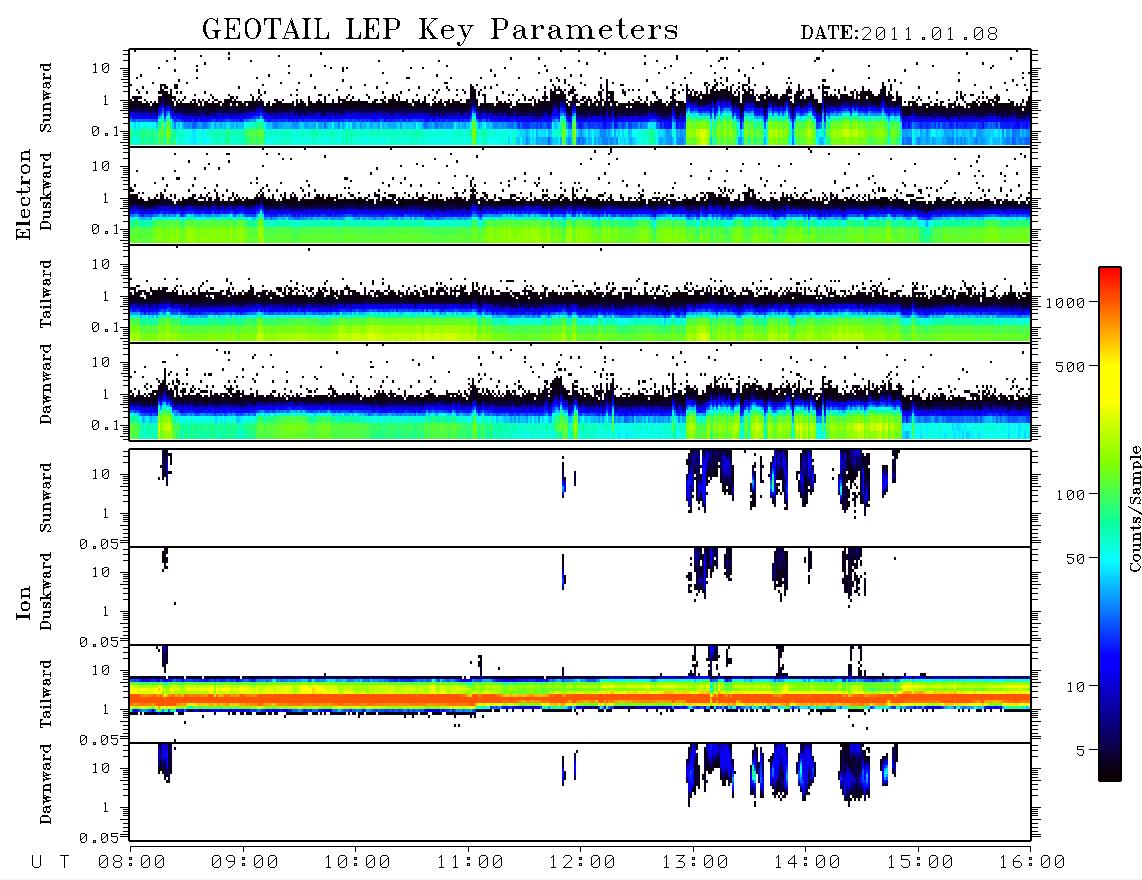Click the Electron Tailward spectrogram panel
This screenshot has height=880, width=1142.
tap(580, 294)
